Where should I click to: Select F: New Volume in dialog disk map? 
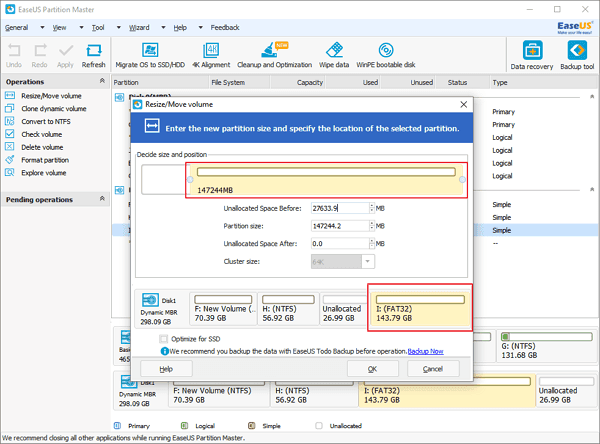pyautogui.click(x=224, y=309)
